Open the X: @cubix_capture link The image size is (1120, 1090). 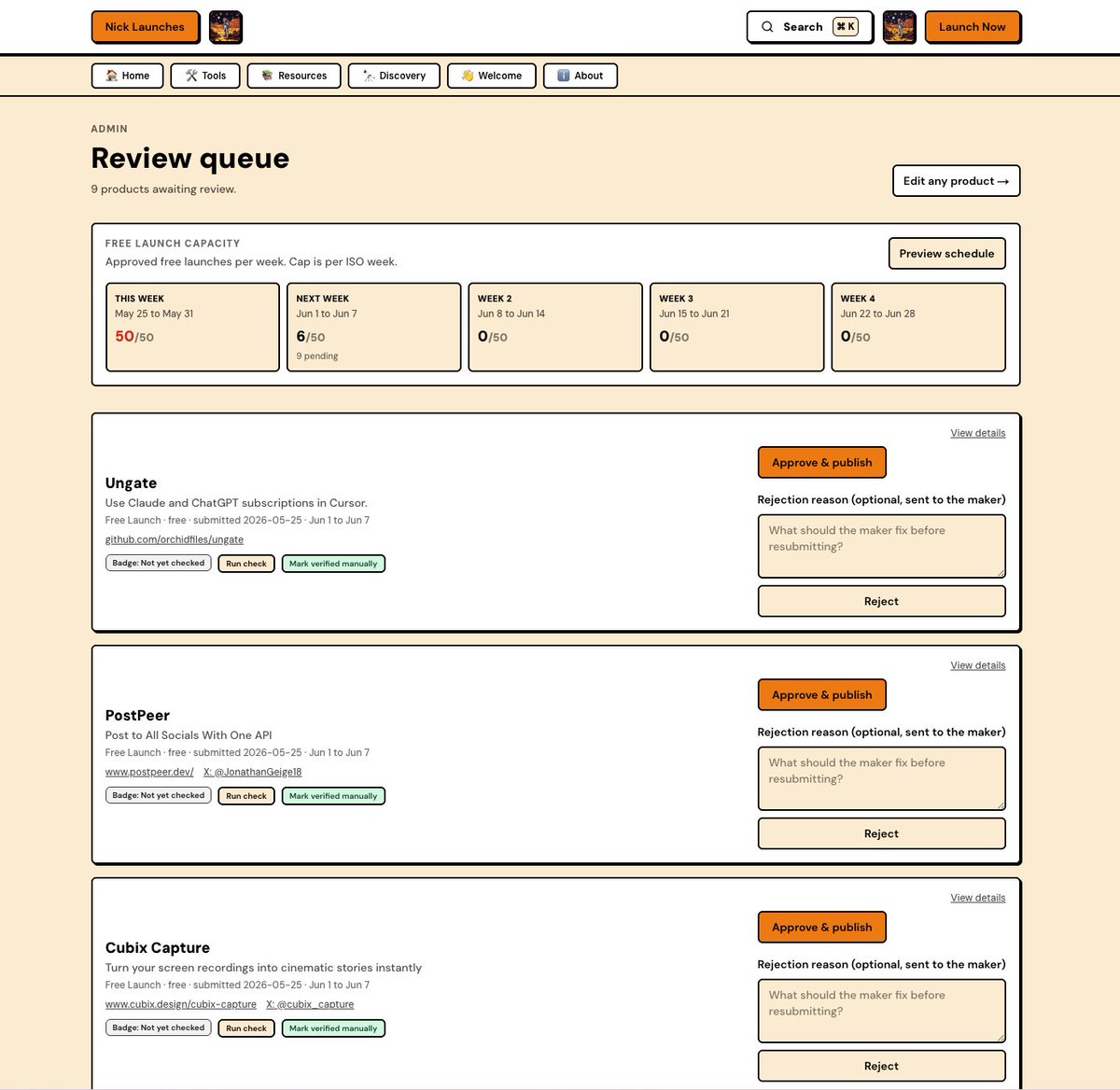[310, 1004]
